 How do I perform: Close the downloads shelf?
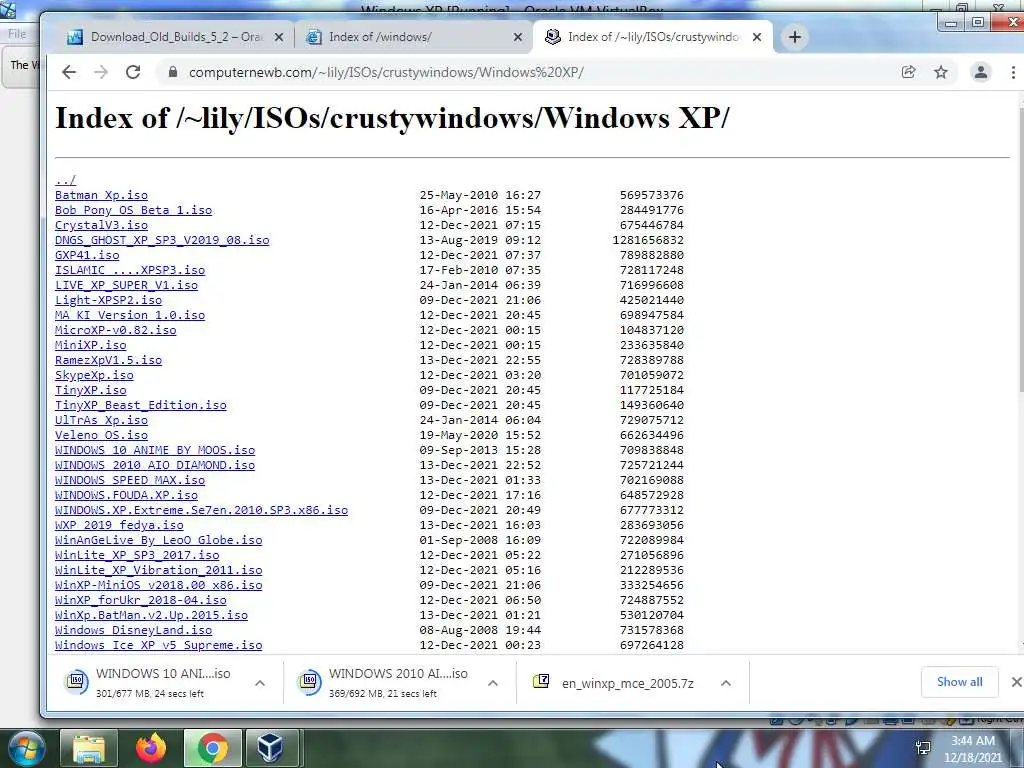[x=1016, y=682]
